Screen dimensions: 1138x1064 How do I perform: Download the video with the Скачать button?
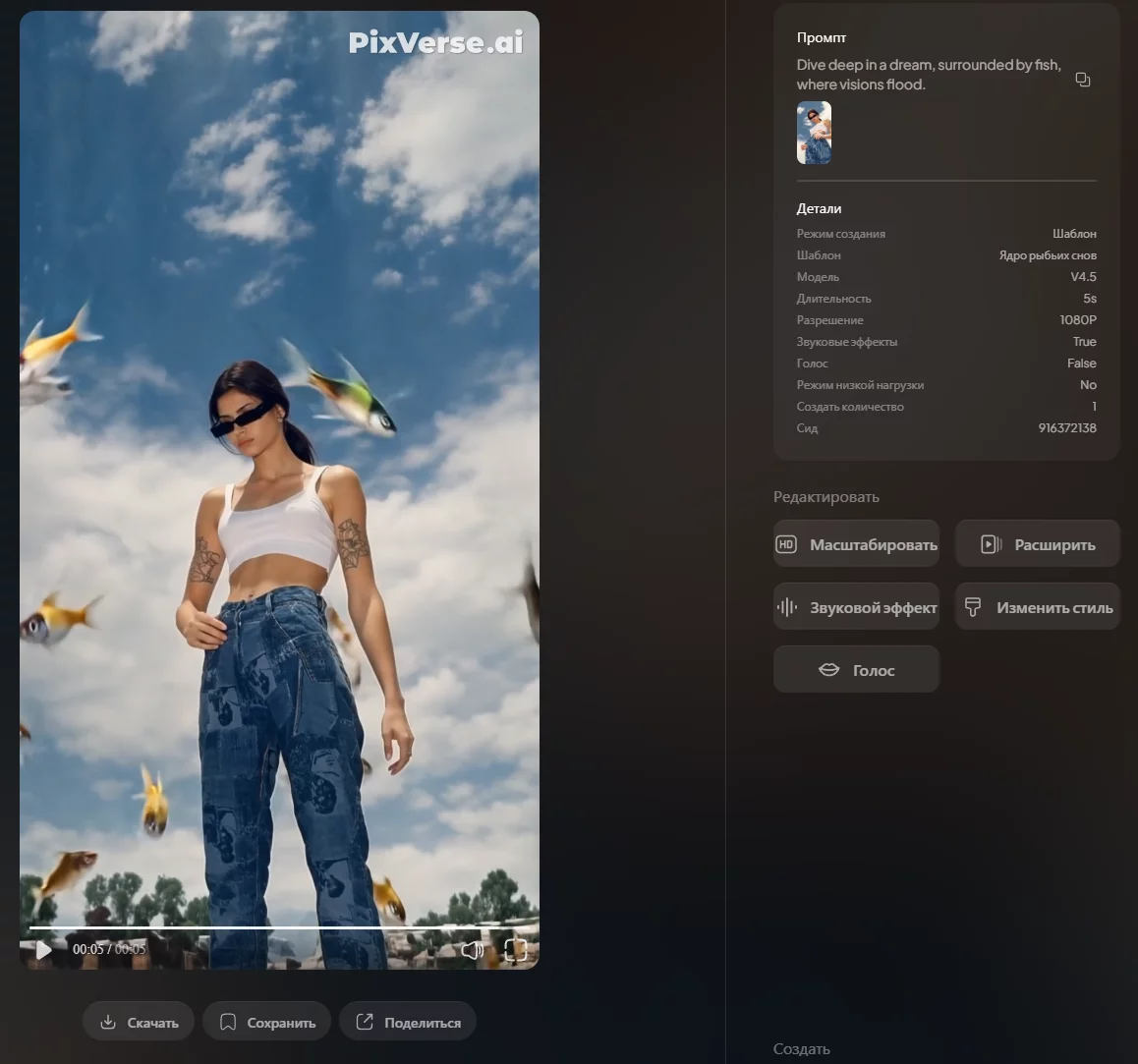(139, 1022)
